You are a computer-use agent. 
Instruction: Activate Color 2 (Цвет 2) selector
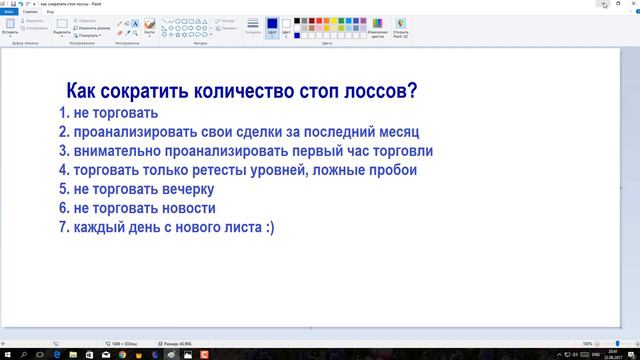[x=286, y=28]
